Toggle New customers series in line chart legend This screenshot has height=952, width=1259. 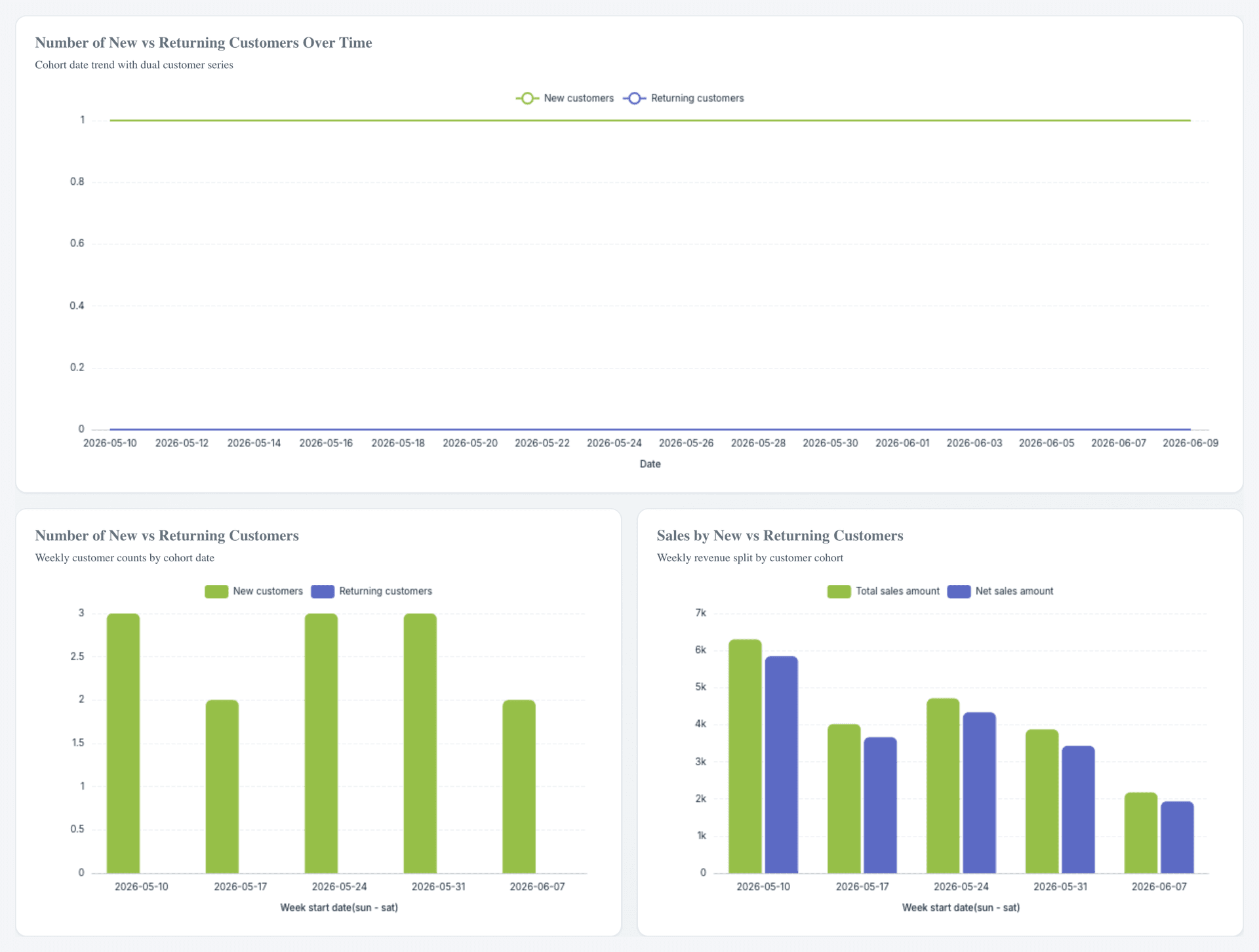[x=565, y=98]
